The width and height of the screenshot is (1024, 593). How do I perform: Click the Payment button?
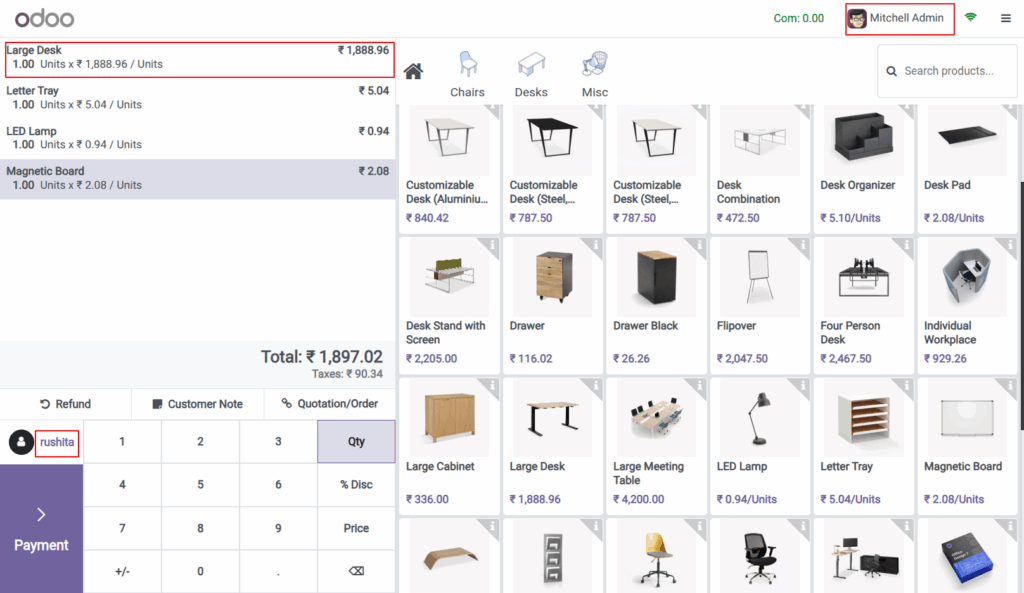pos(41,530)
